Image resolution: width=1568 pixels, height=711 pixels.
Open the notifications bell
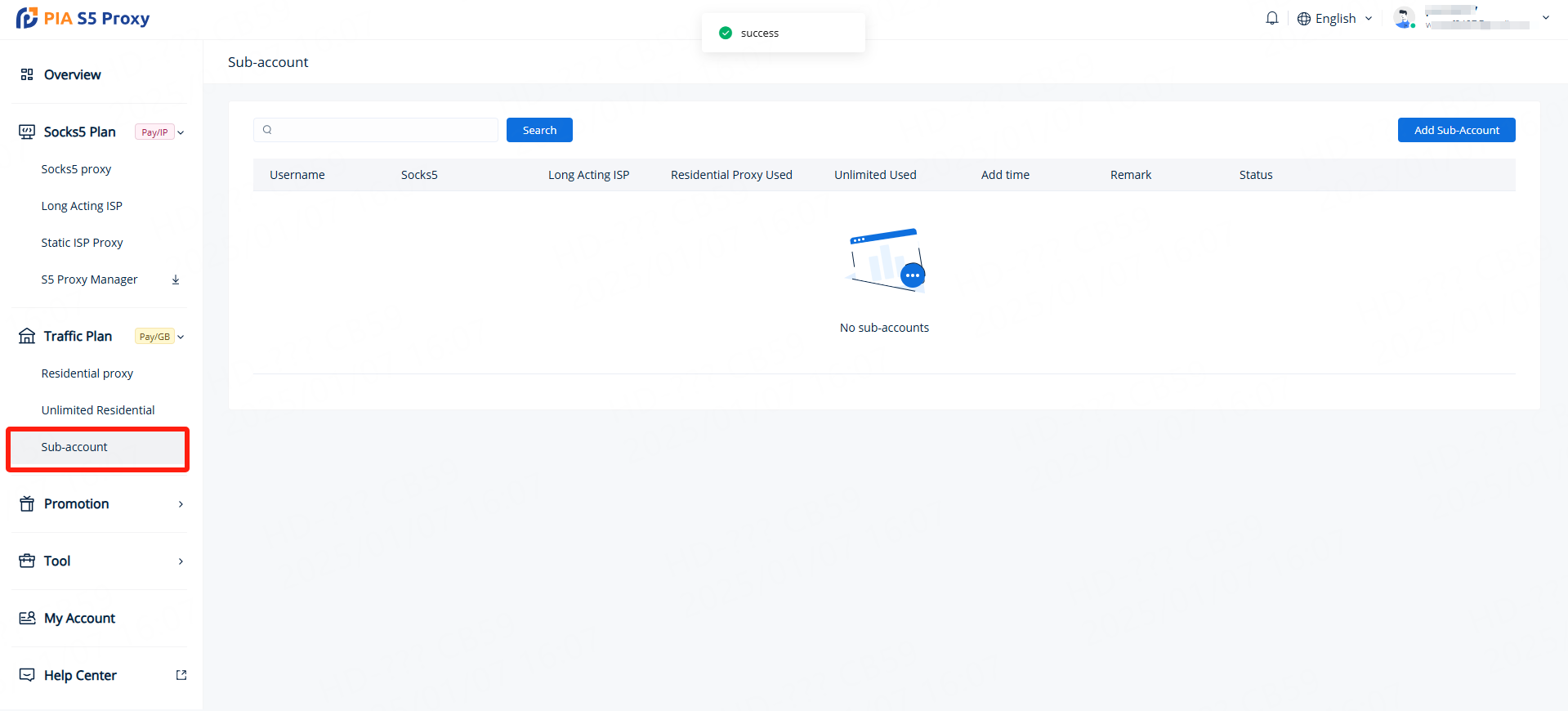1271,18
